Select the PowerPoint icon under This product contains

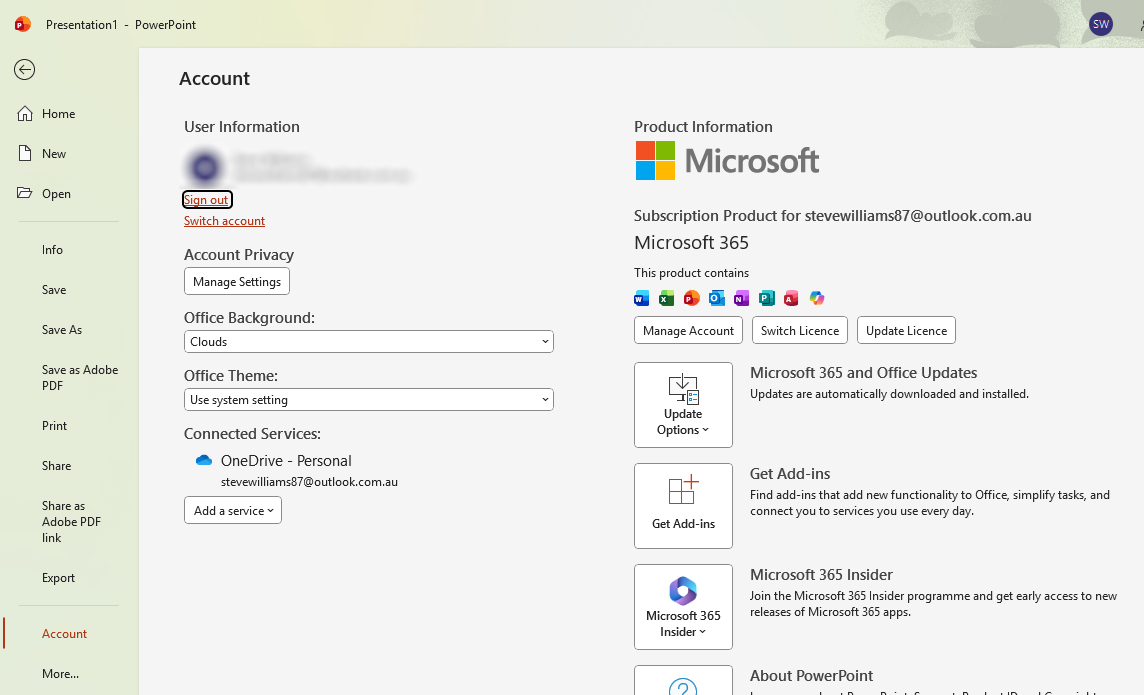691,298
